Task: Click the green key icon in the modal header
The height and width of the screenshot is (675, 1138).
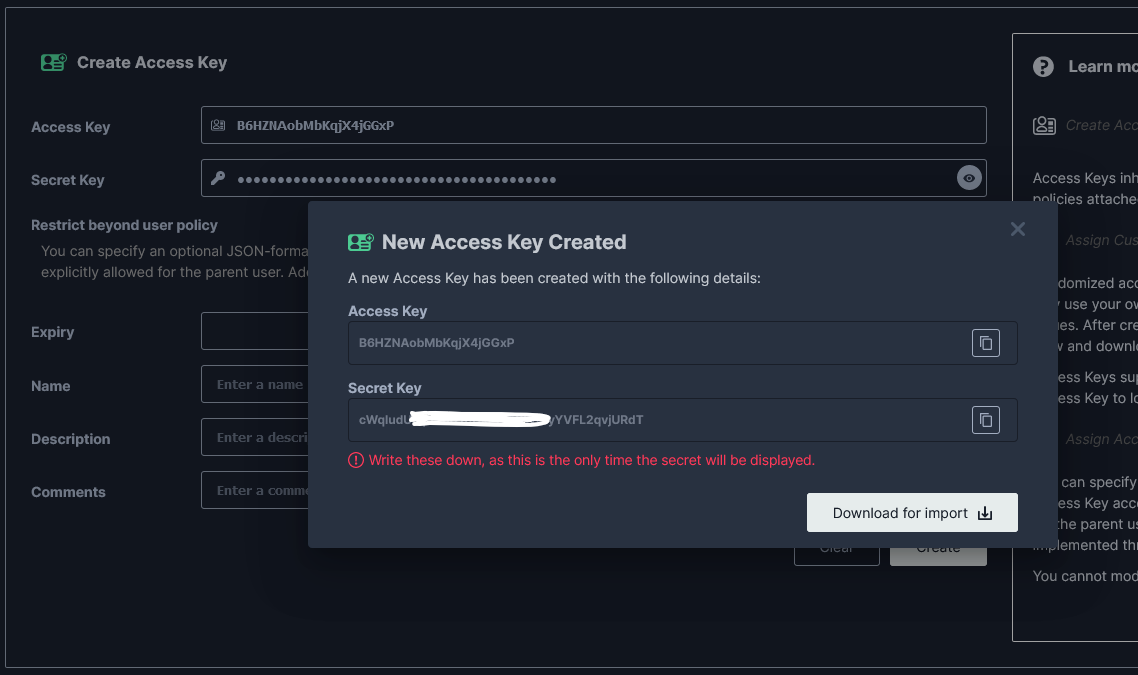Action: point(361,241)
